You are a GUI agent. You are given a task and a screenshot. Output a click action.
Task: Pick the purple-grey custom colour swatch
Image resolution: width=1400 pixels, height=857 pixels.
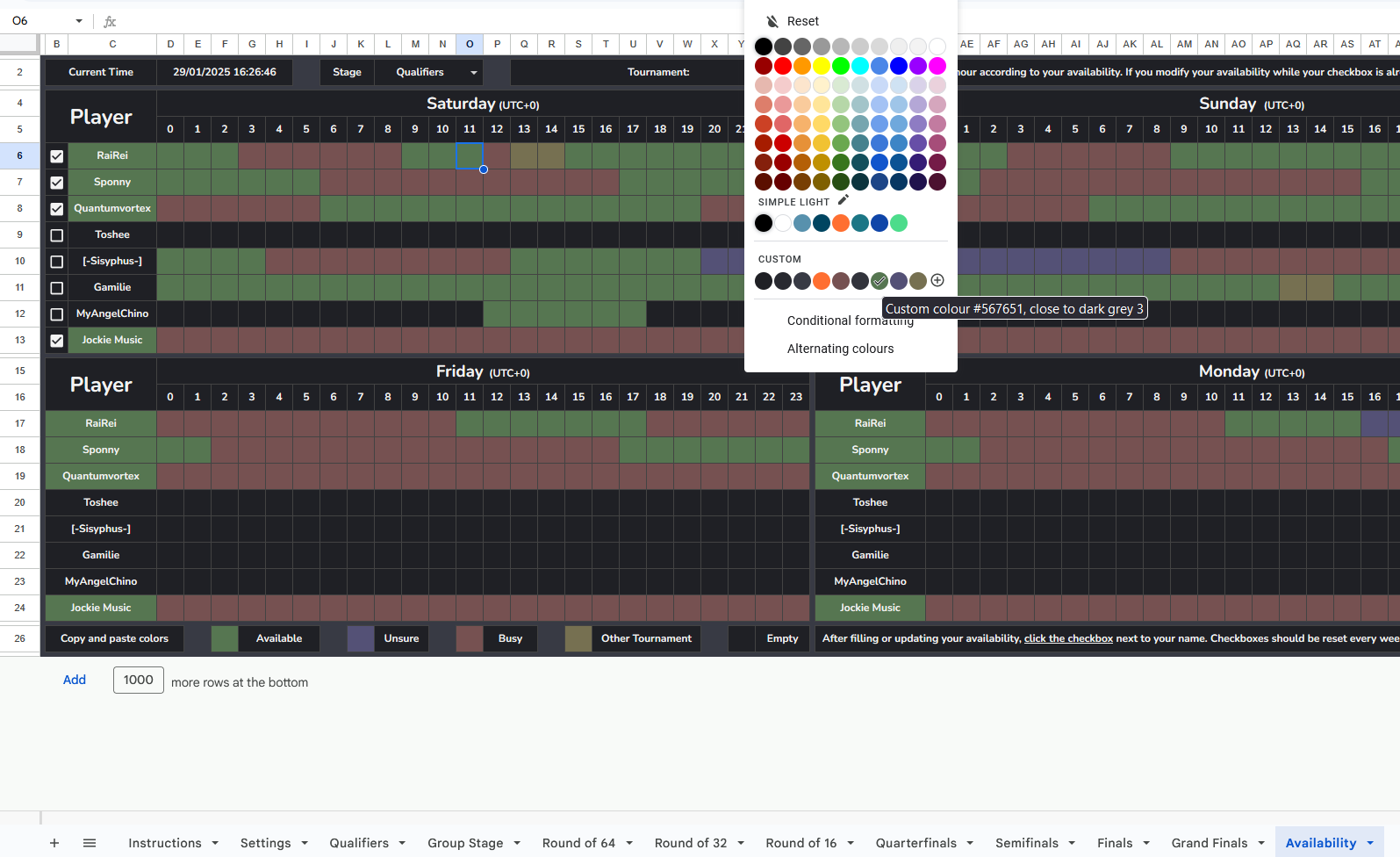[x=899, y=281]
